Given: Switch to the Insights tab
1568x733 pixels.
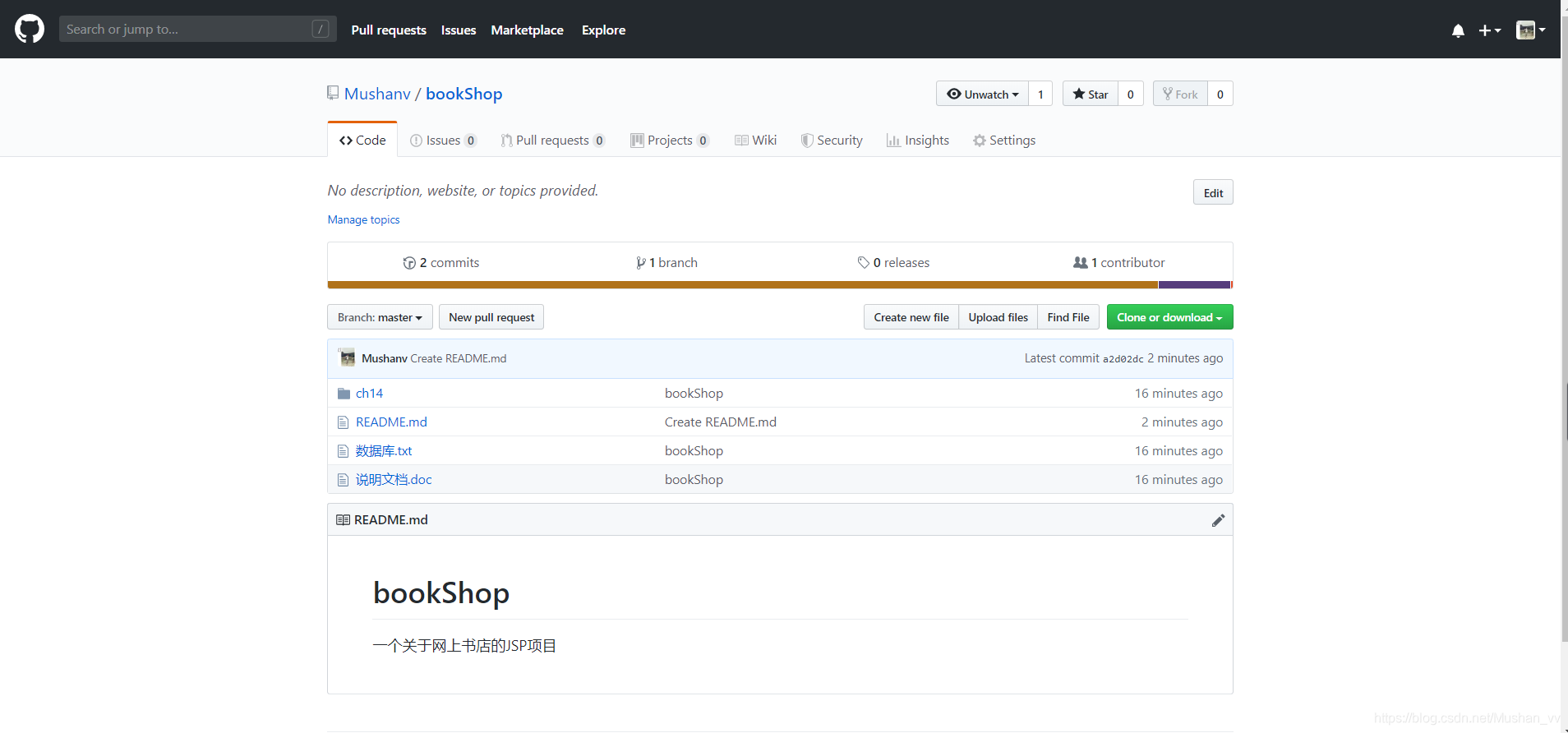Looking at the screenshot, I should (x=918, y=141).
